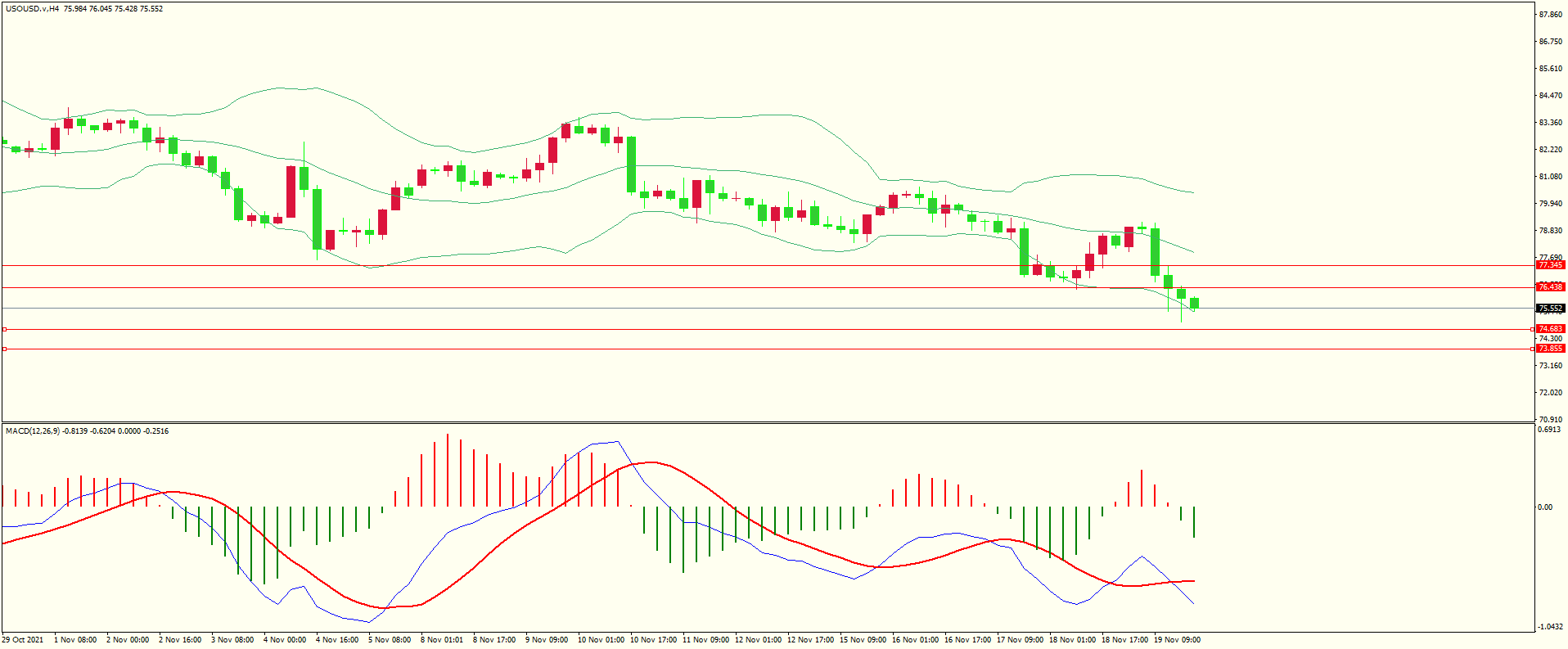Click the 78.830 price axis label

coord(1551,231)
